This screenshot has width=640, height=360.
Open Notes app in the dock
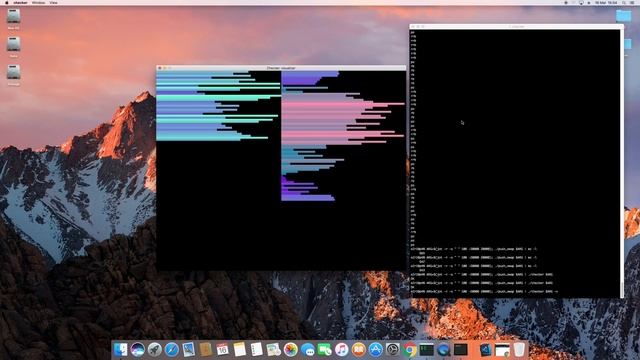(240, 350)
